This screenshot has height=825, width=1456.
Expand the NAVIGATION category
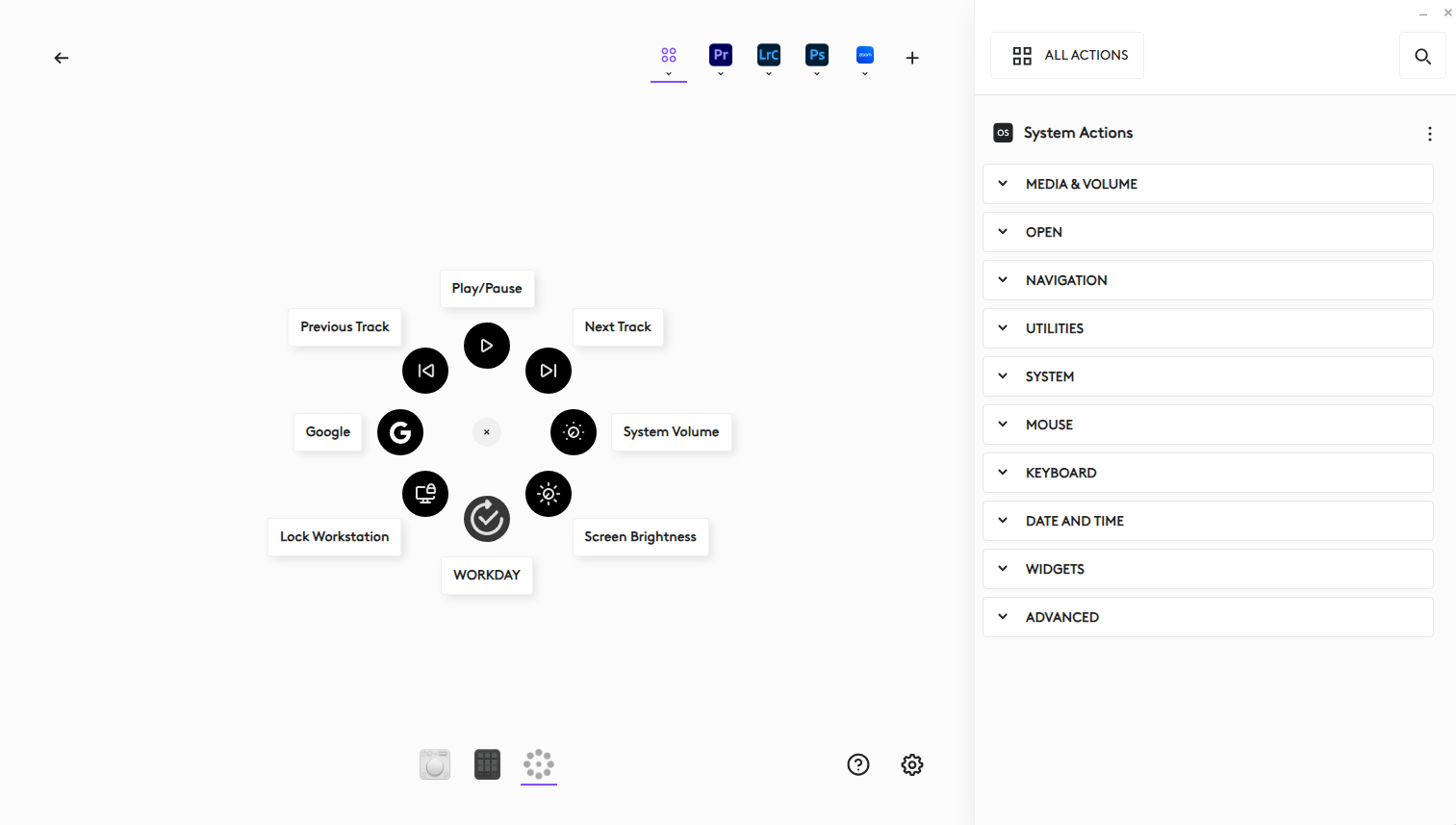1208,280
